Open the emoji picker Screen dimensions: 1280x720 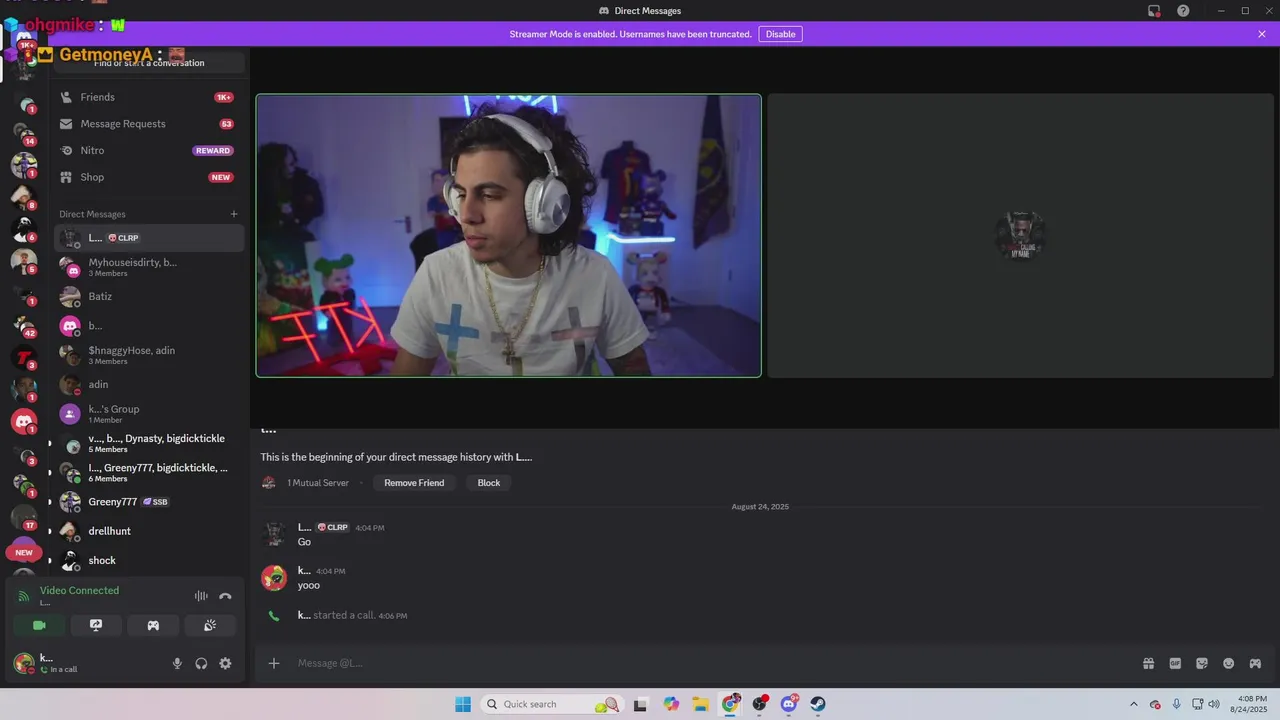1229,663
